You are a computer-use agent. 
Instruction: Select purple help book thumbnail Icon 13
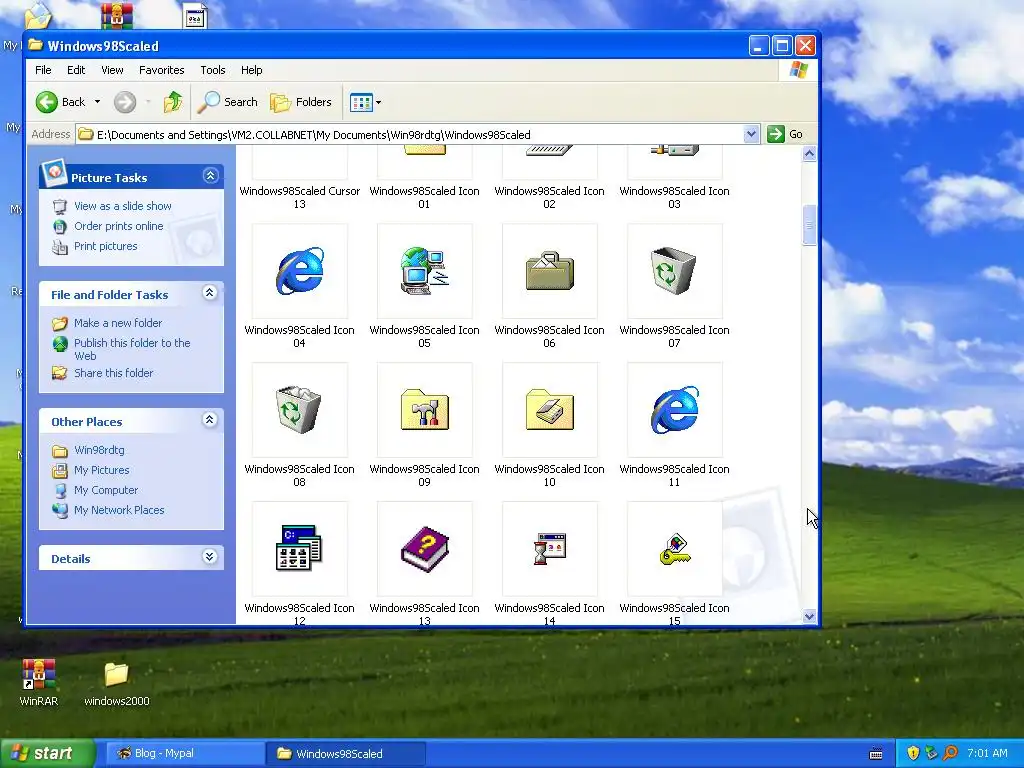(x=424, y=549)
